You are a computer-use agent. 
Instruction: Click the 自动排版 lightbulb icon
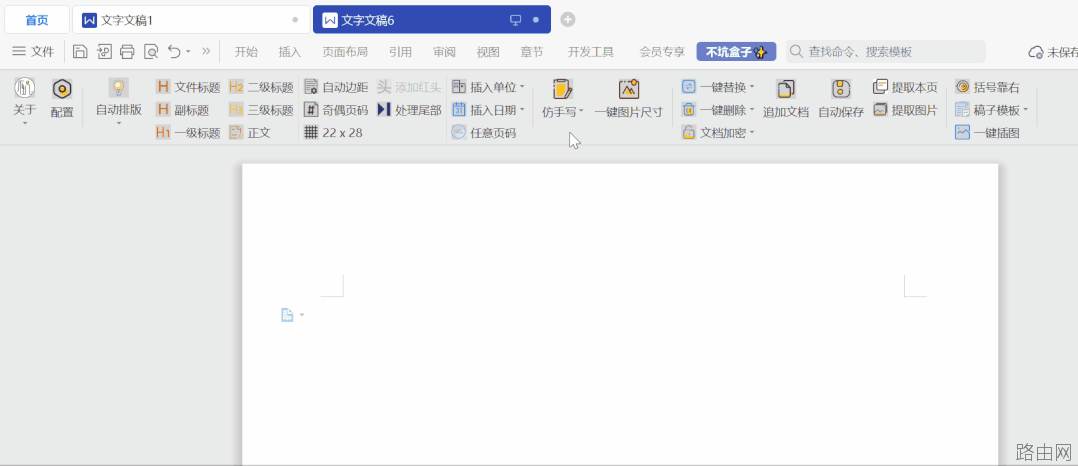pyautogui.click(x=118, y=88)
